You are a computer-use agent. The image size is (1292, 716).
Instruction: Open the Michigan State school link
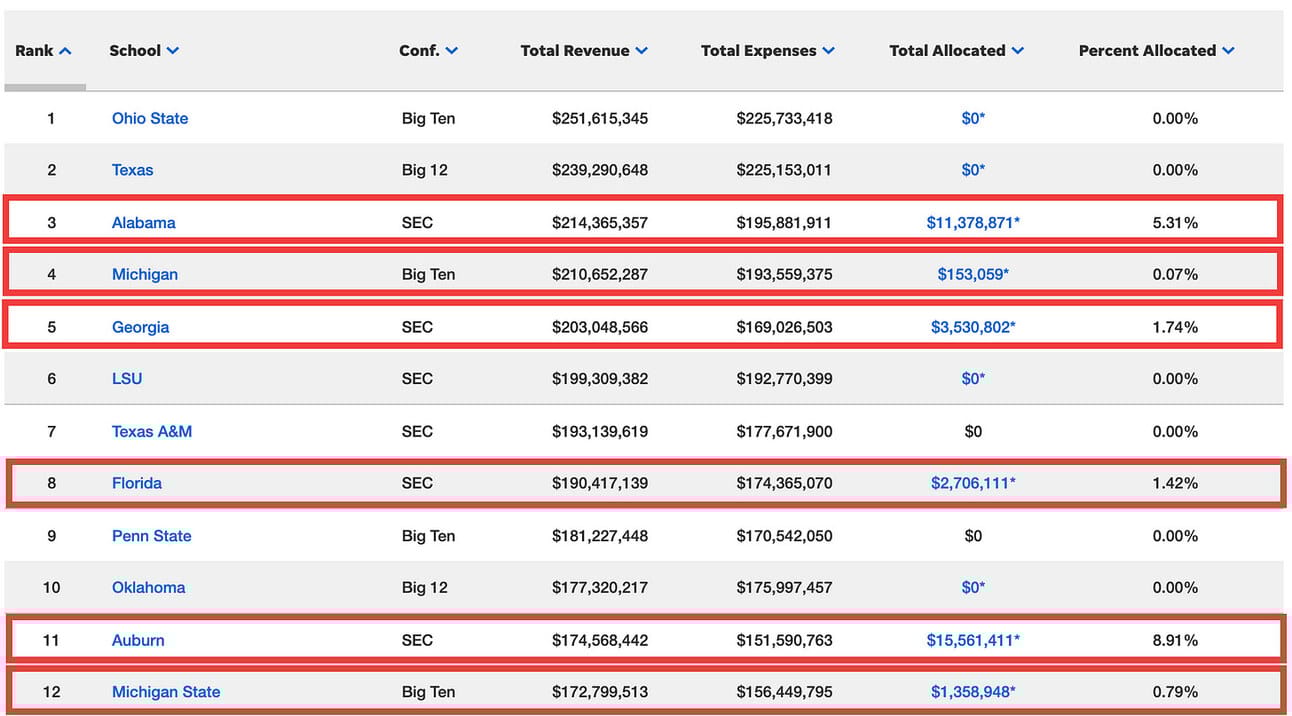coord(166,692)
